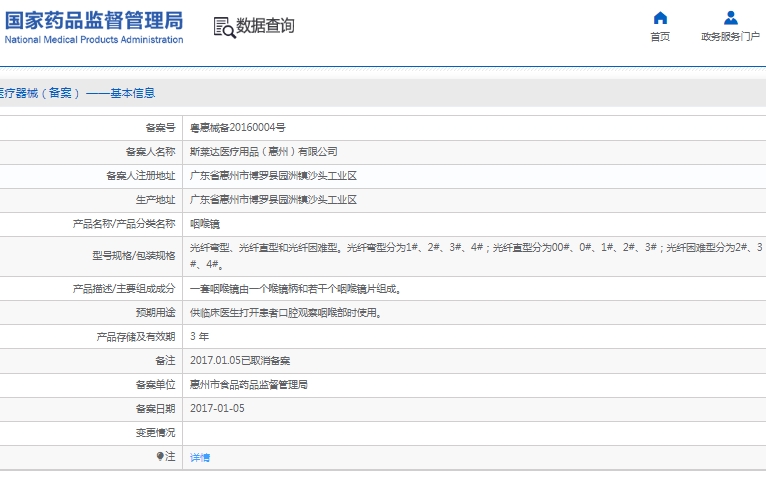
Task: Click the home (首页) house icon
Action: click(660, 18)
